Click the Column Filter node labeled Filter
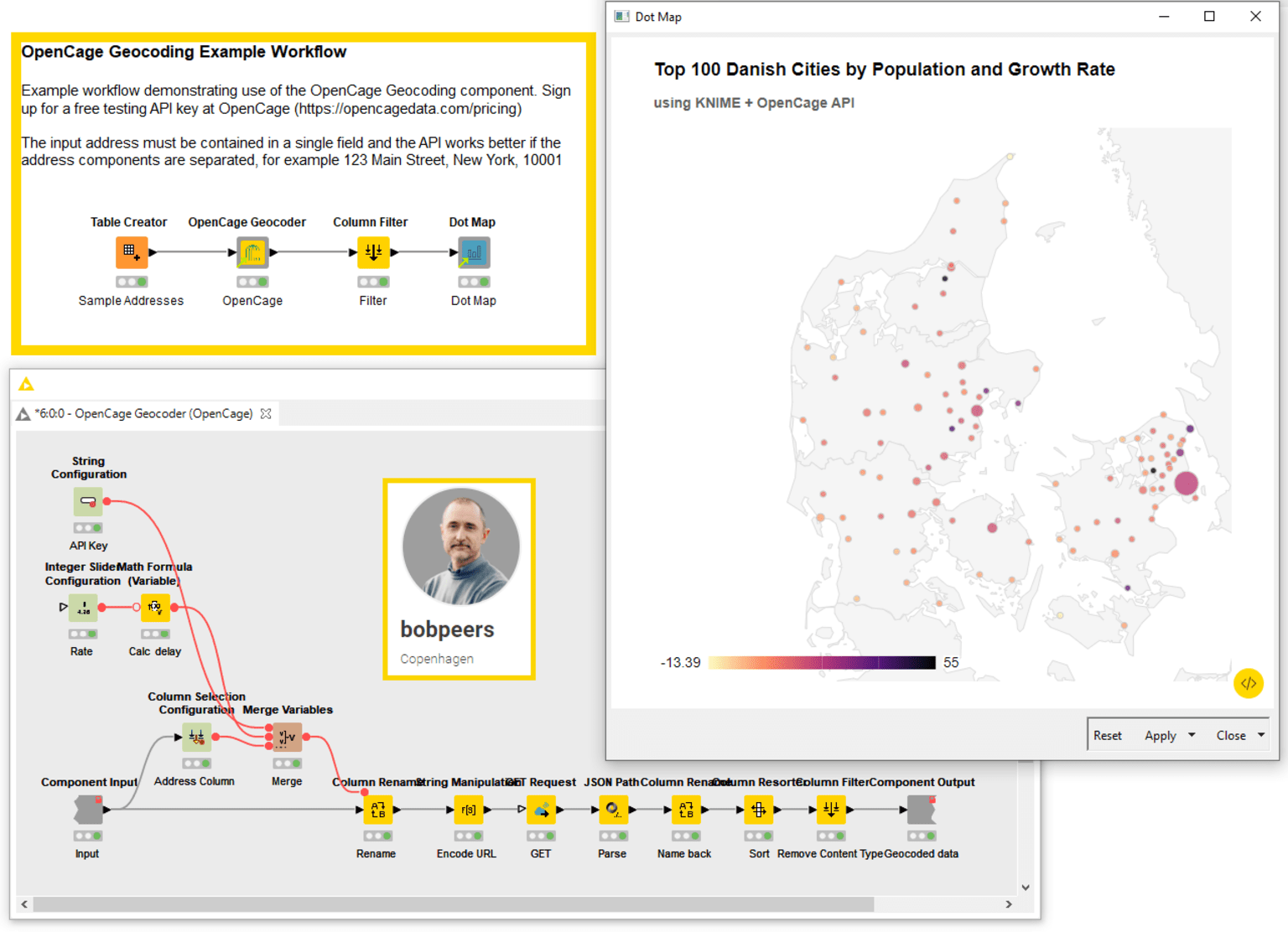 pos(373,252)
